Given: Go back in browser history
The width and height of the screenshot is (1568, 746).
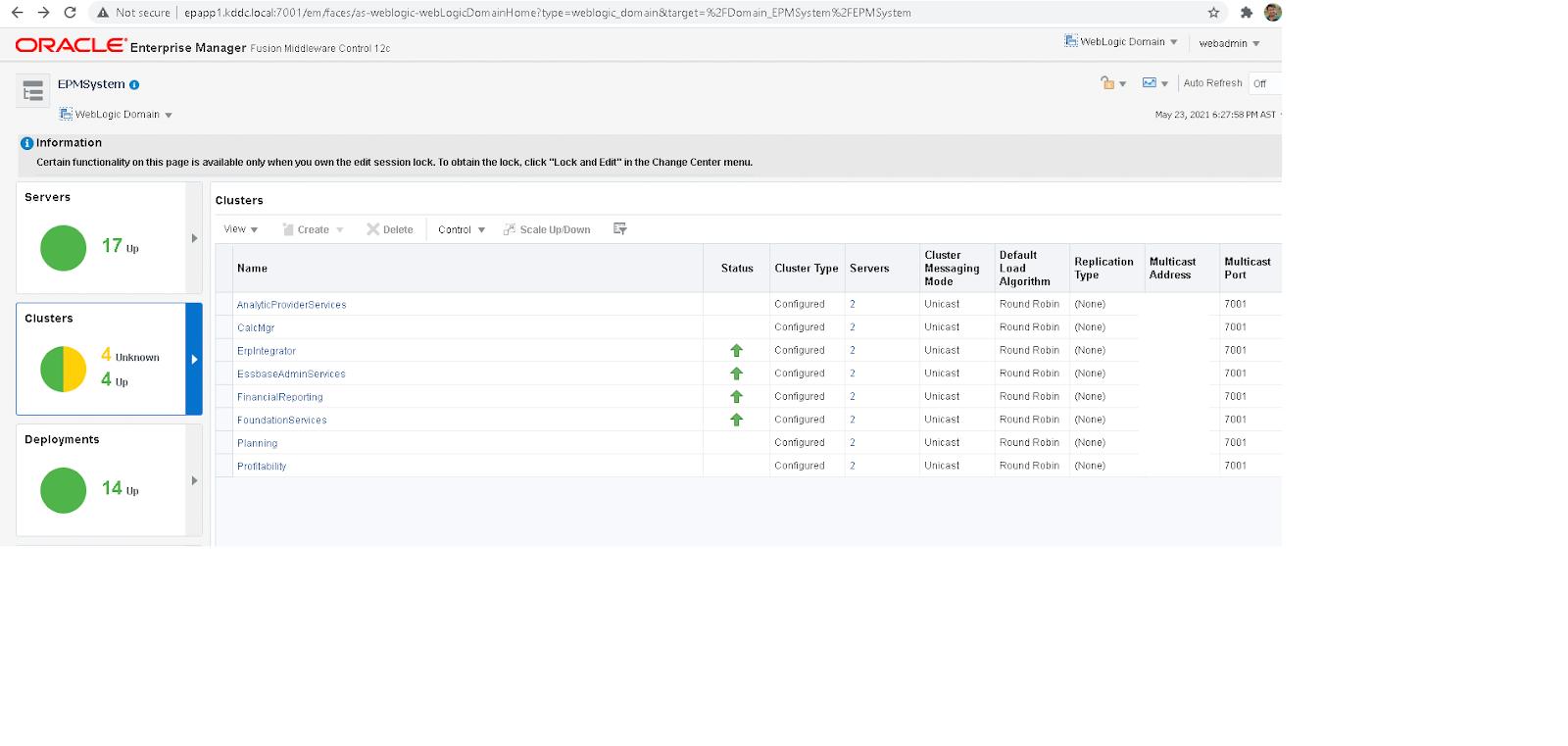Looking at the screenshot, I should (17, 13).
